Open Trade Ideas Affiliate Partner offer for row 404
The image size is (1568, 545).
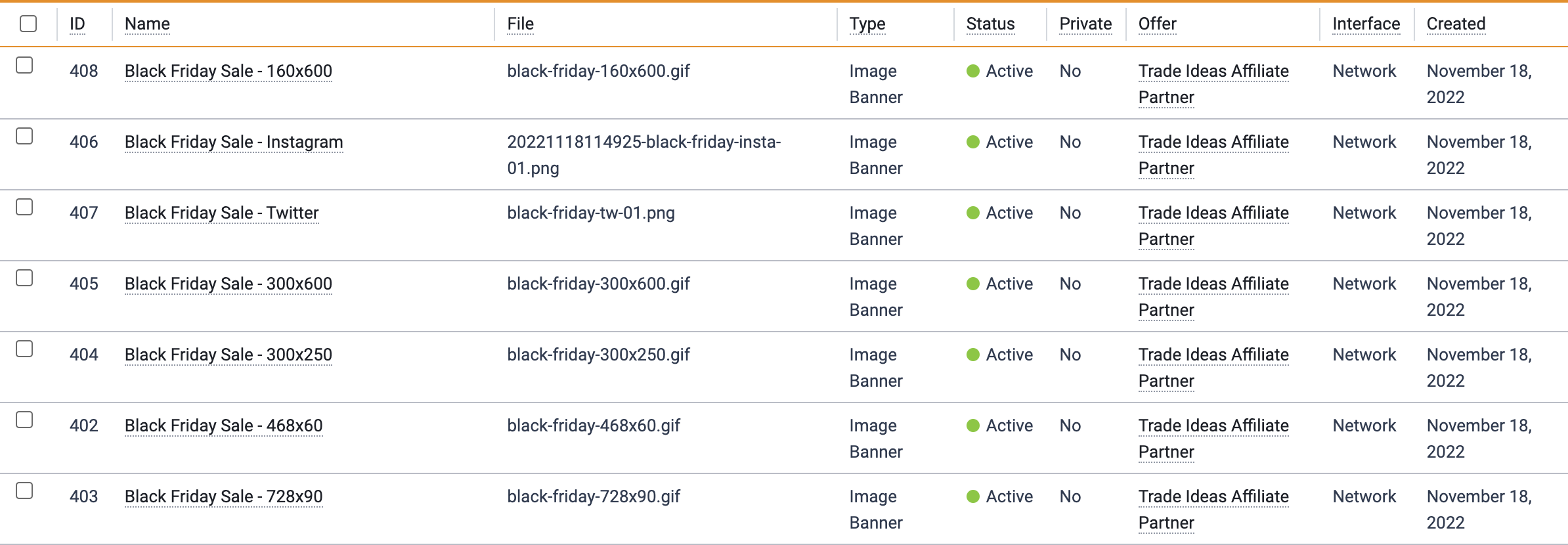(1213, 368)
